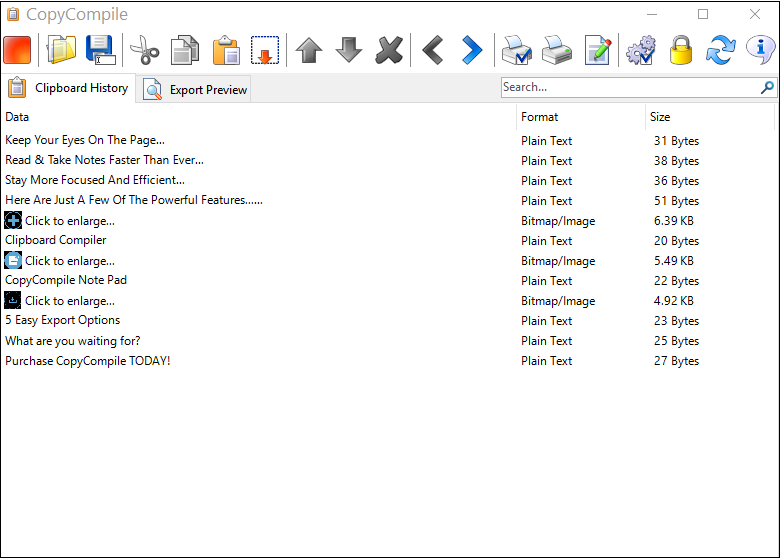Save with the blue floppy disk icon
Image resolution: width=780 pixels, height=558 pixels.
[x=101, y=50]
